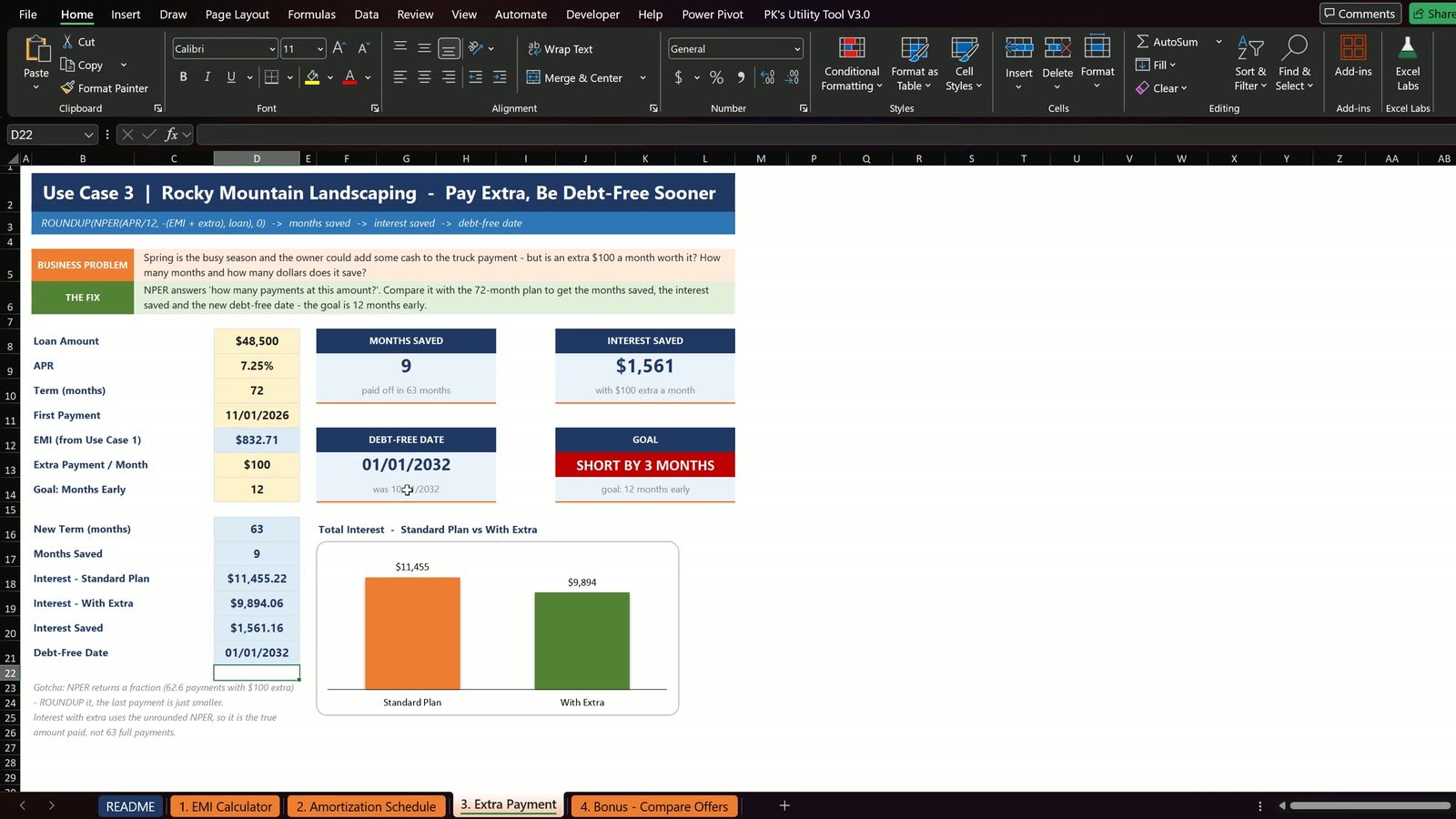Click the Center horizontal alignment icon
The image size is (1456, 819).
tap(424, 77)
